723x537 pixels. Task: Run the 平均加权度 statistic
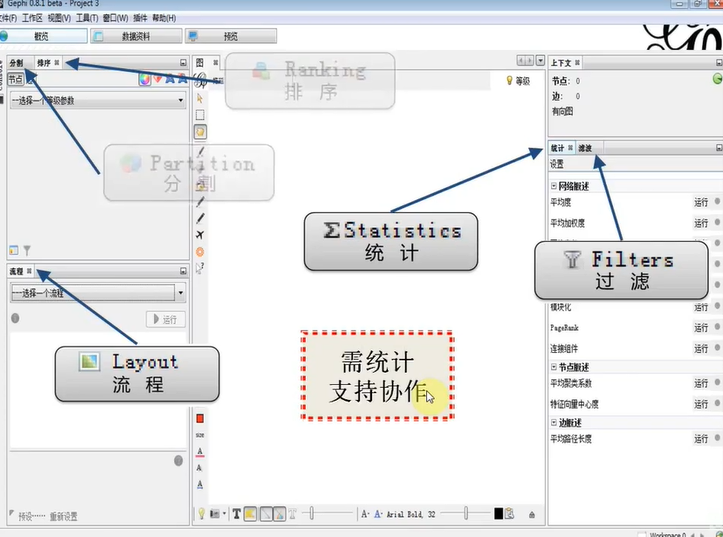tap(701, 223)
